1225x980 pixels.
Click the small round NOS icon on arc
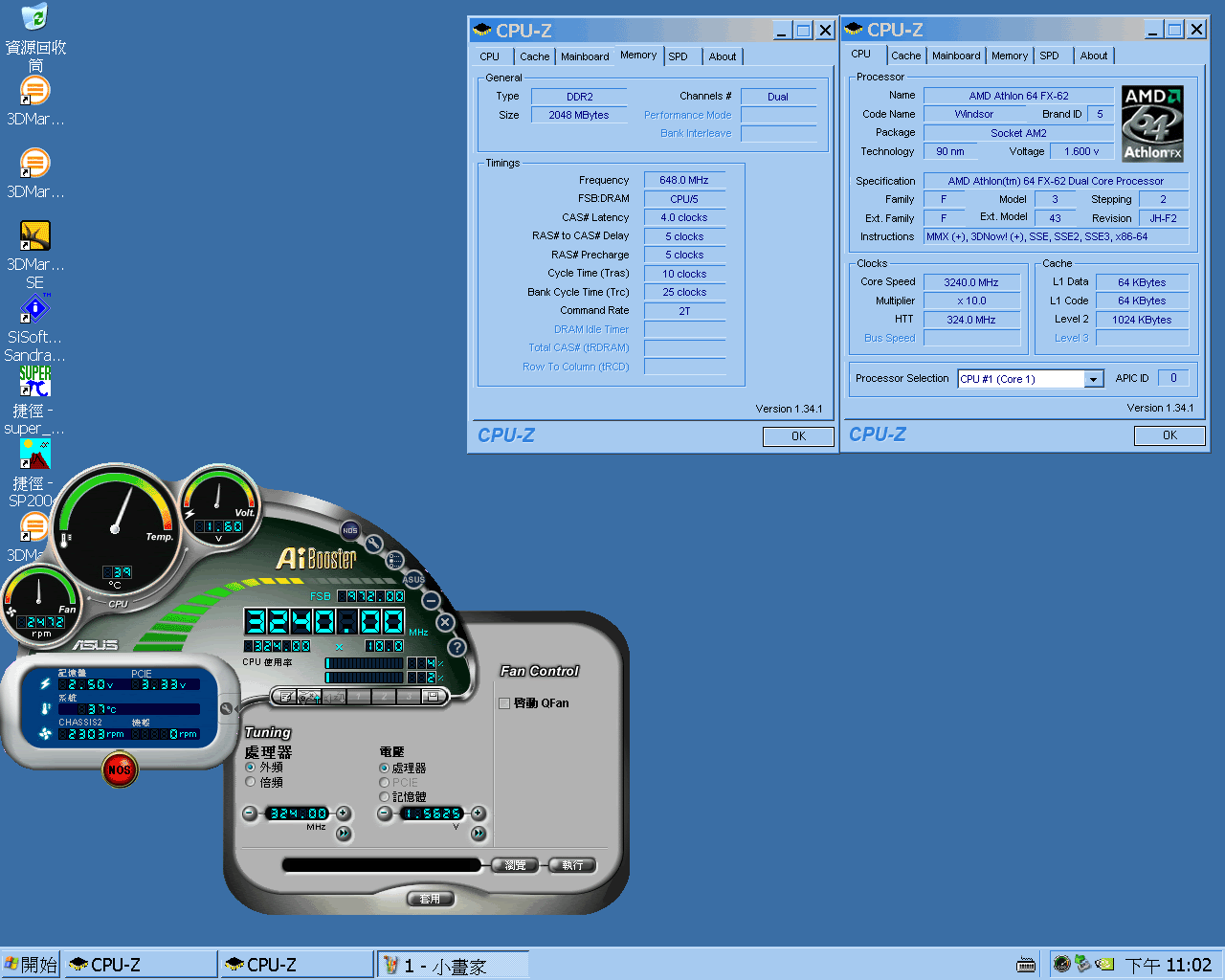pos(350,530)
